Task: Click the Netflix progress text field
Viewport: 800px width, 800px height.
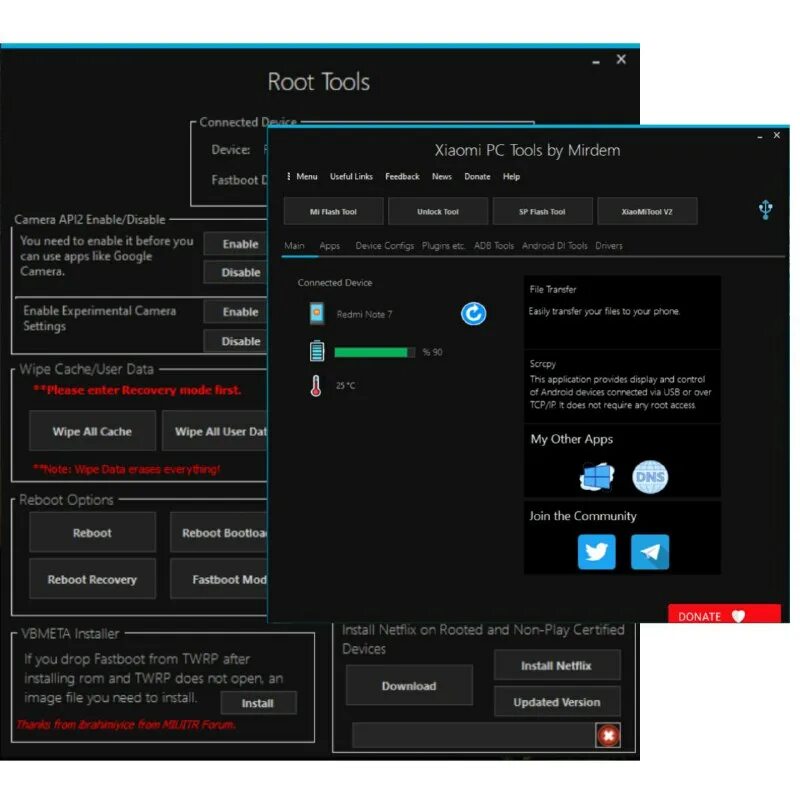Action: (x=473, y=735)
